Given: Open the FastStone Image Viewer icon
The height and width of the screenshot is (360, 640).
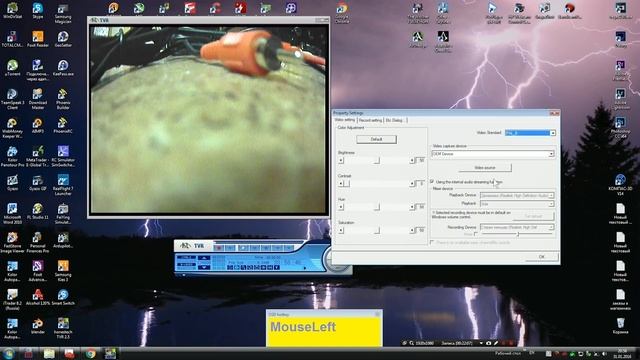Looking at the screenshot, I should pyautogui.click(x=12, y=242).
